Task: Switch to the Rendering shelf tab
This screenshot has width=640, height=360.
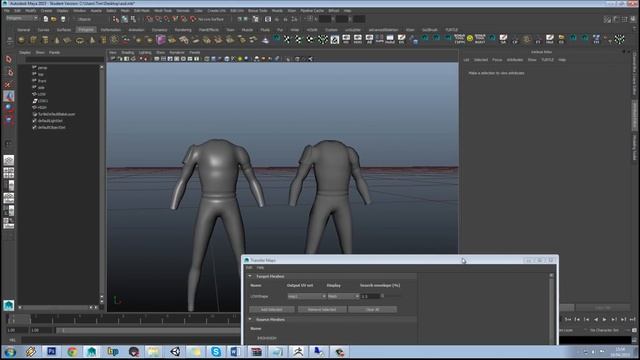Action: point(183,30)
